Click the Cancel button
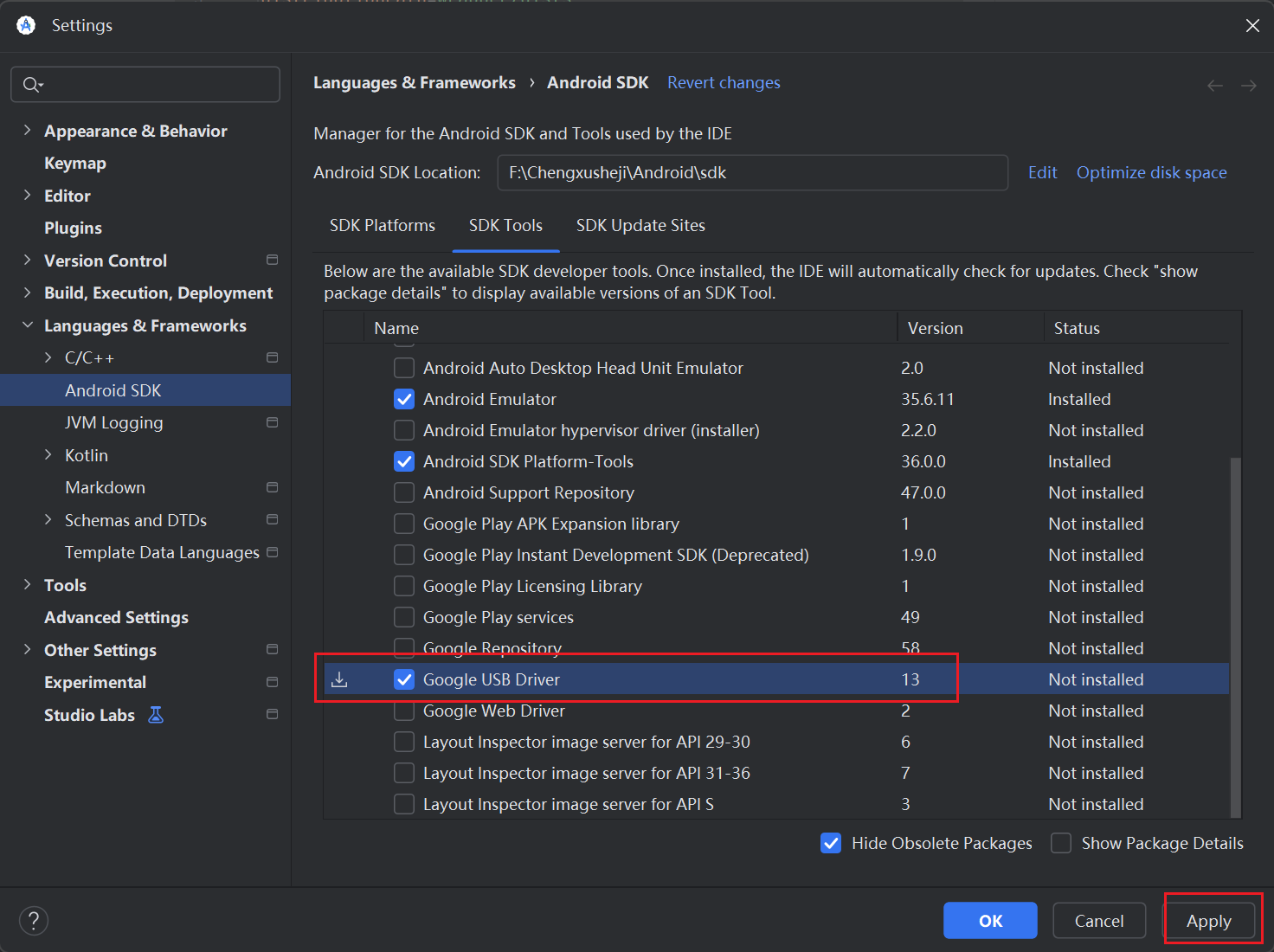Image resolution: width=1274 pixels, height=952 pixels. coord(1099,920)
